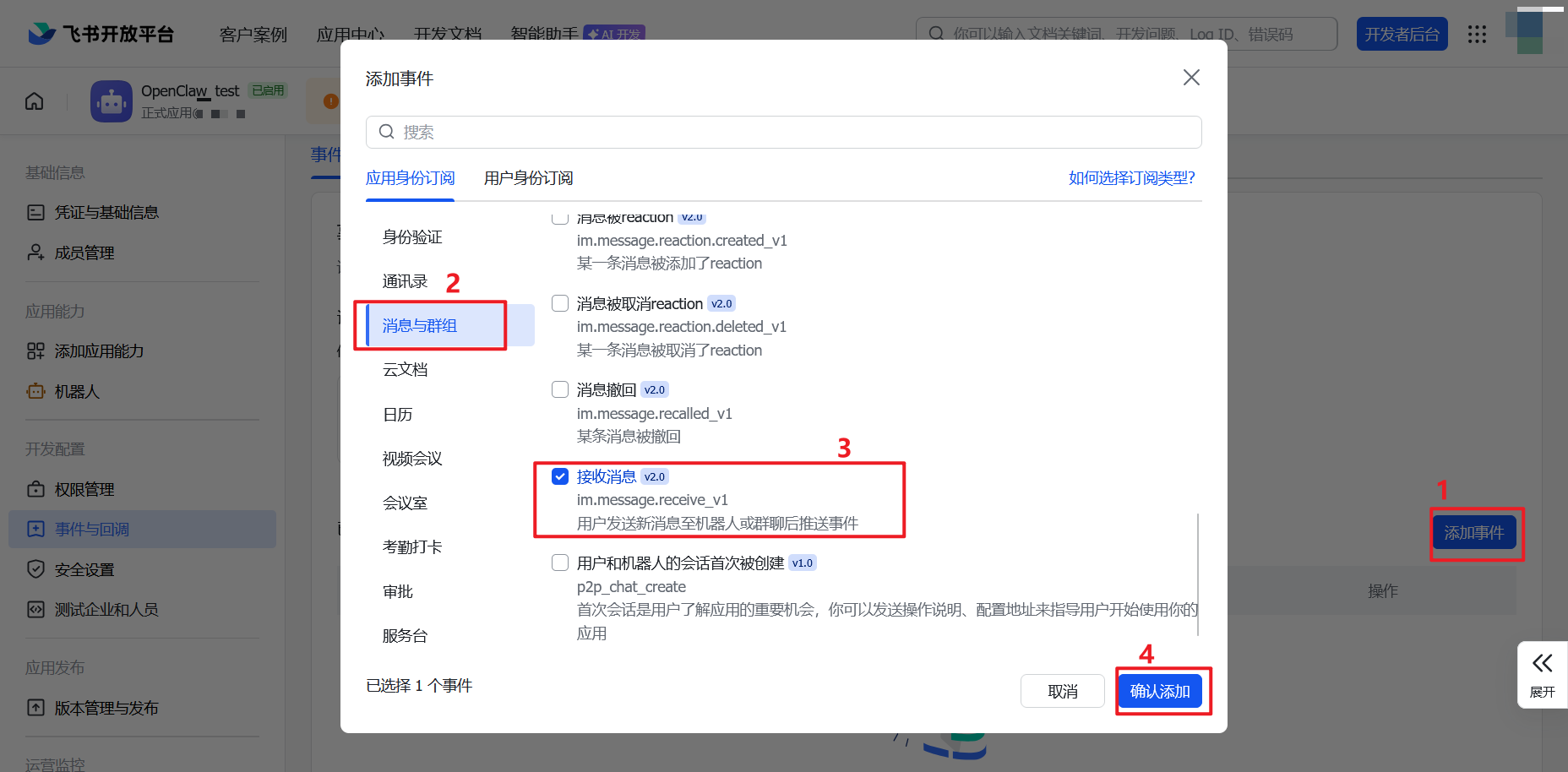1568x772 pixels.
Task: Uncheck the 接收消息 event checkbox
Action: (x=560, y=476)
